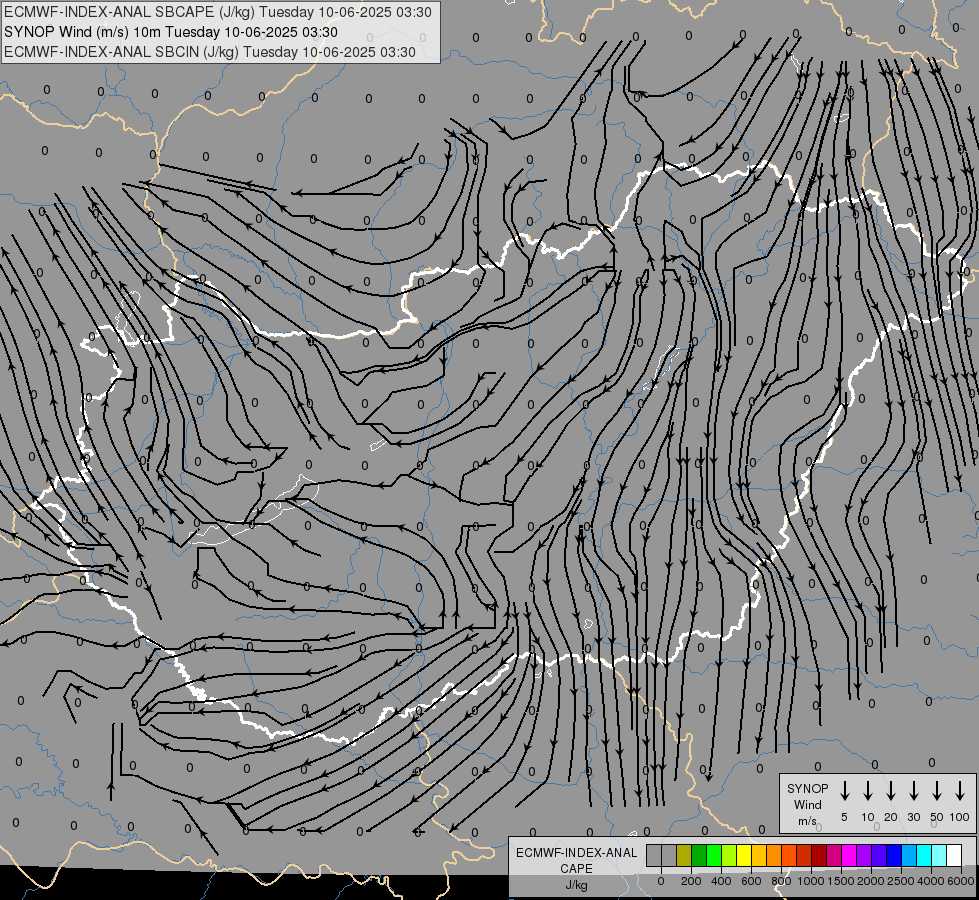Click the 4000 tick on the CAPE scale
This screenshot has width=979, height=900.
931,881
